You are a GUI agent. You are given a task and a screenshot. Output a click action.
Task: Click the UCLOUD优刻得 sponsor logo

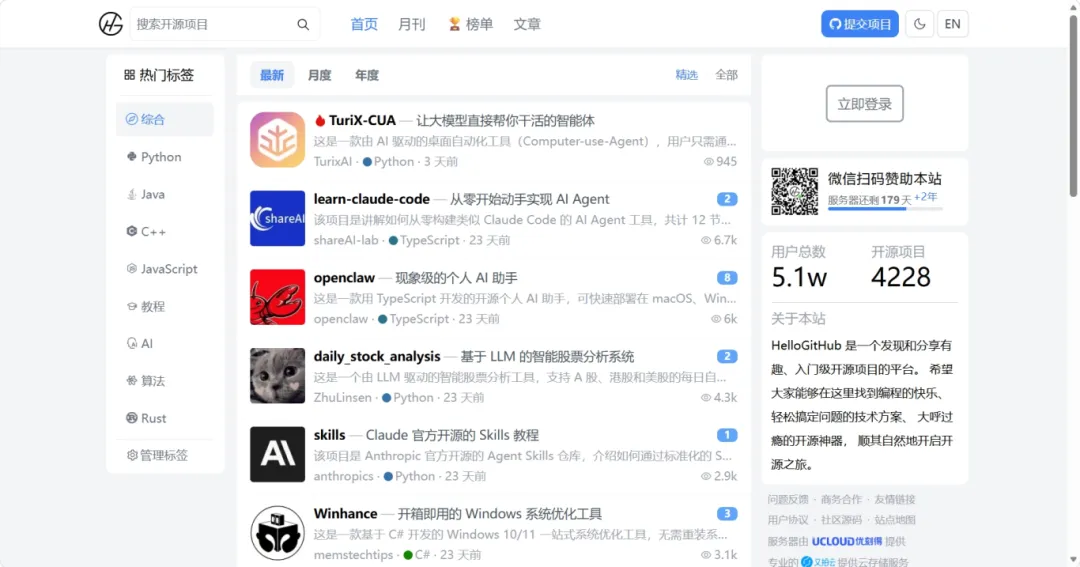pos(847,542)
